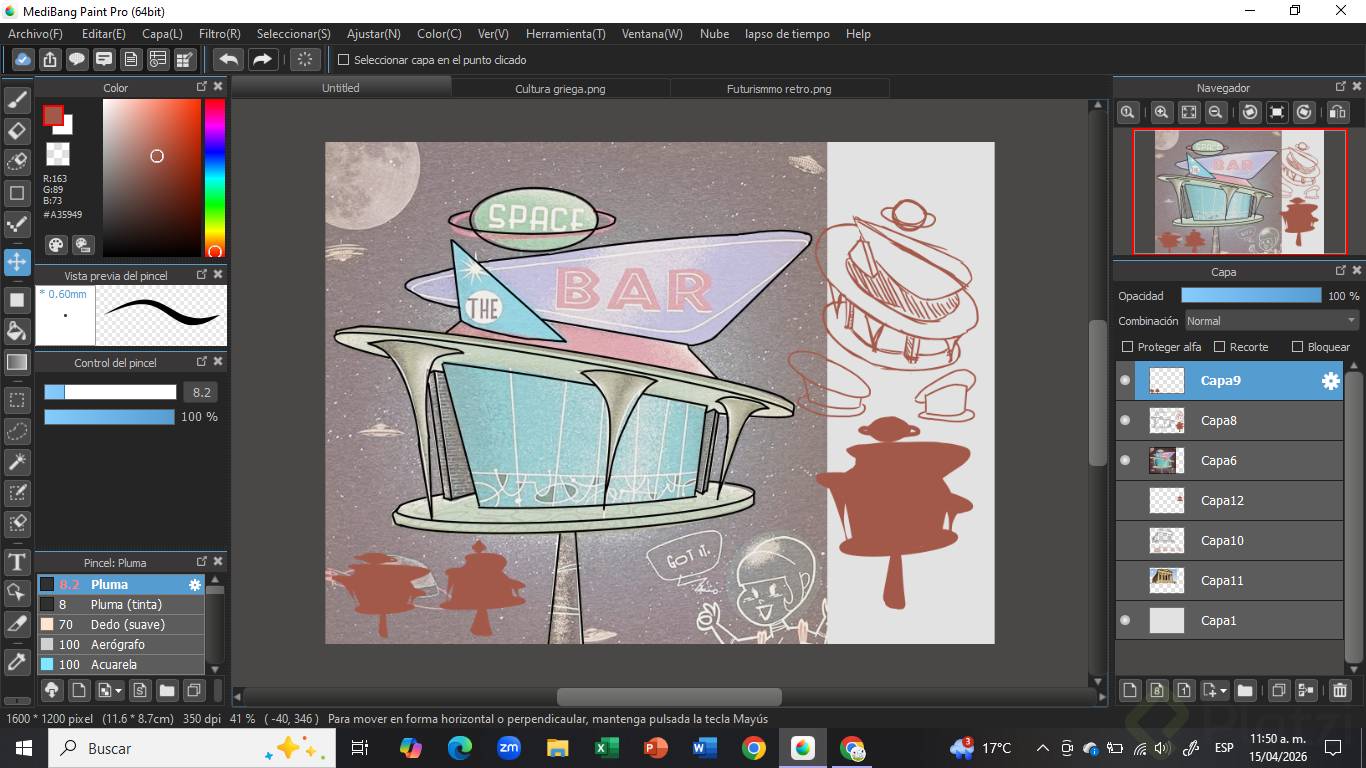Activate the Text tool
1366x768 pixels.
(17, 562)
